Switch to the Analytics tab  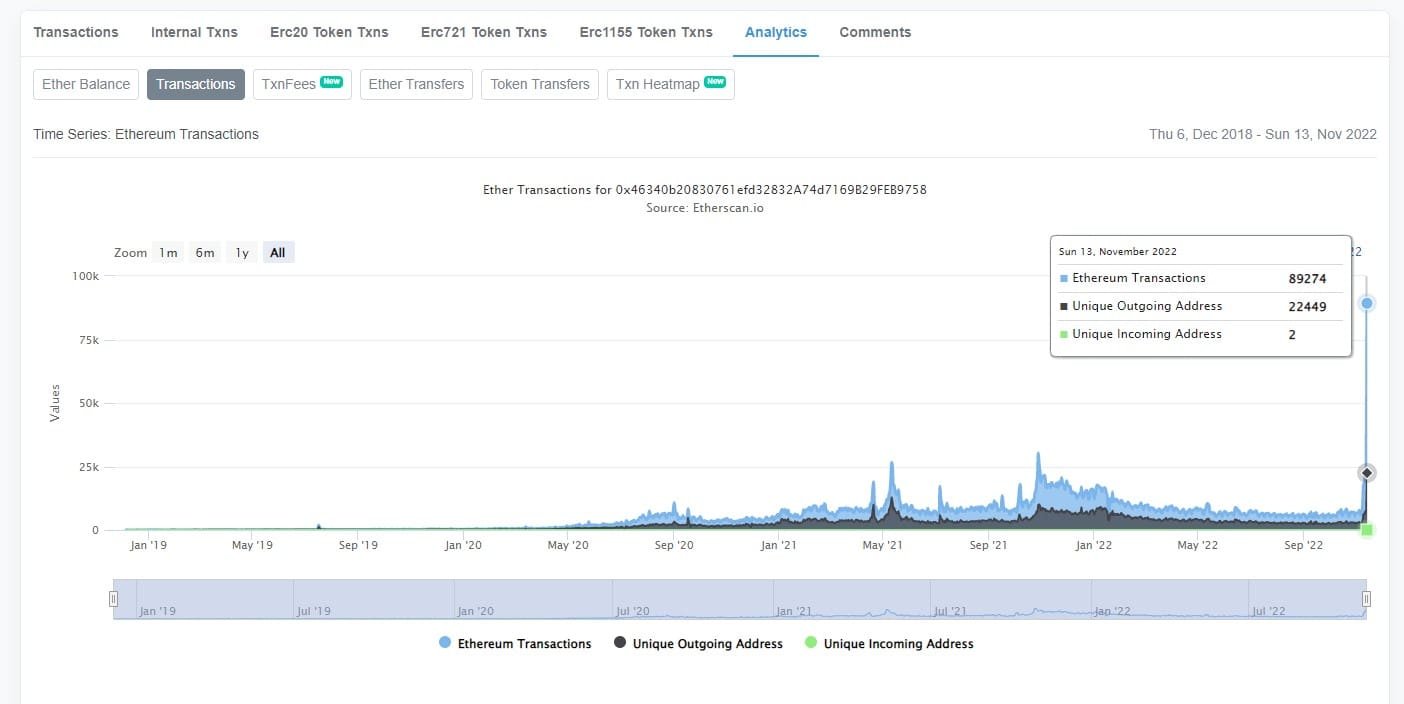click(775, 32)
